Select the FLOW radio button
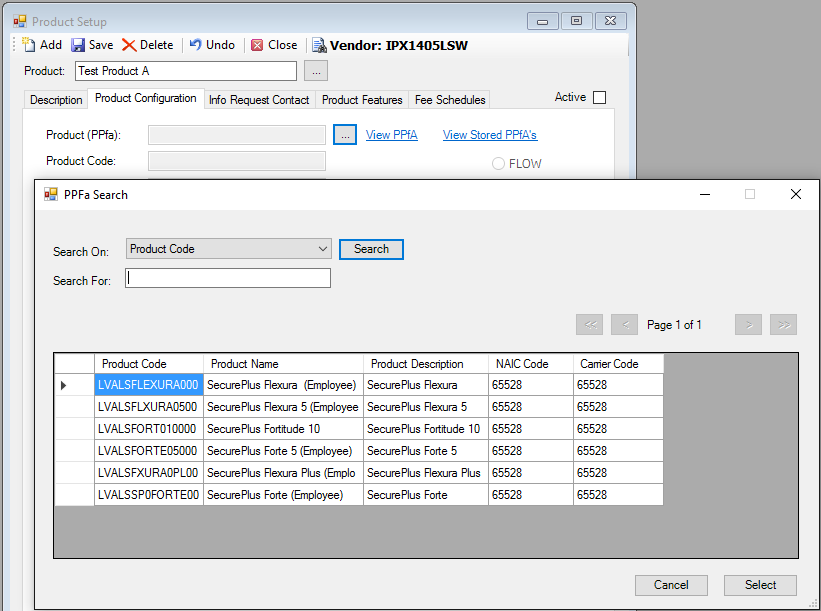 [x=498, y=164]
